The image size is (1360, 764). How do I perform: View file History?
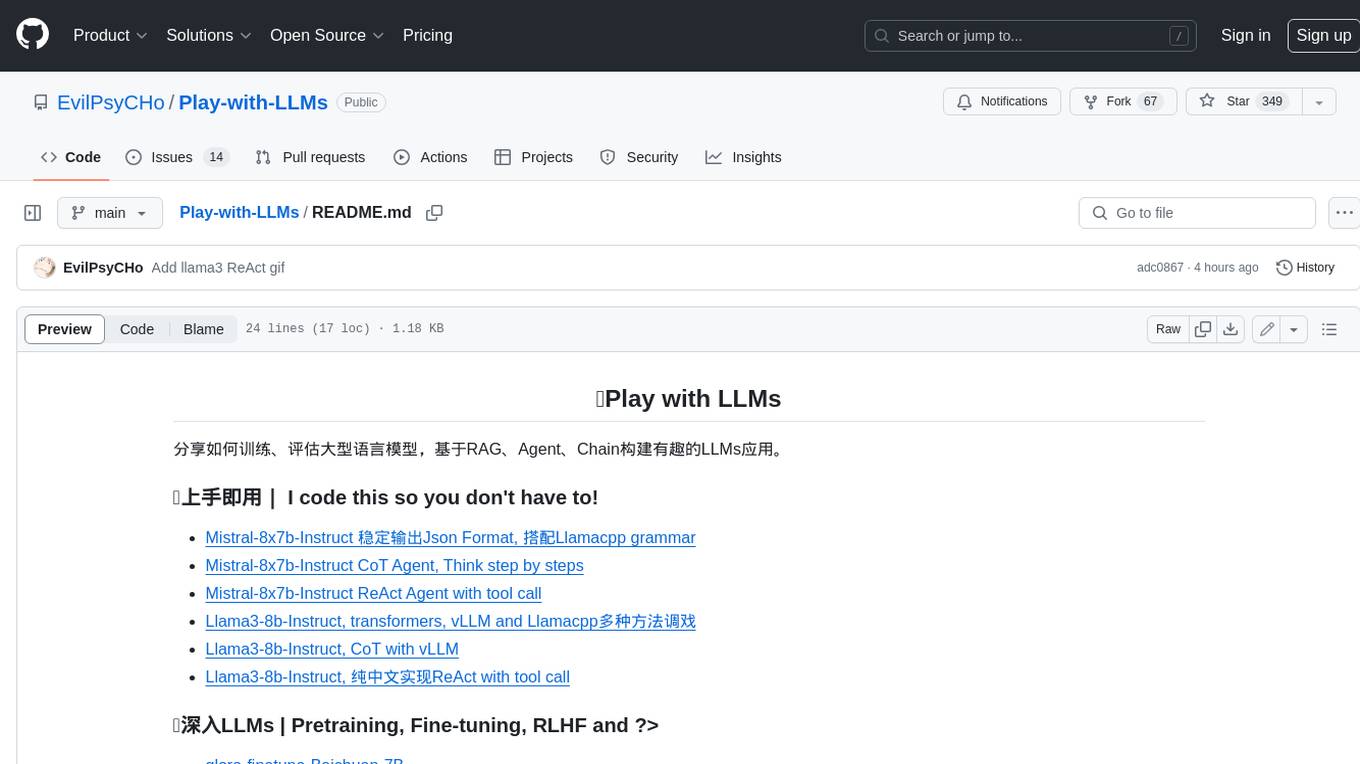1305,268
